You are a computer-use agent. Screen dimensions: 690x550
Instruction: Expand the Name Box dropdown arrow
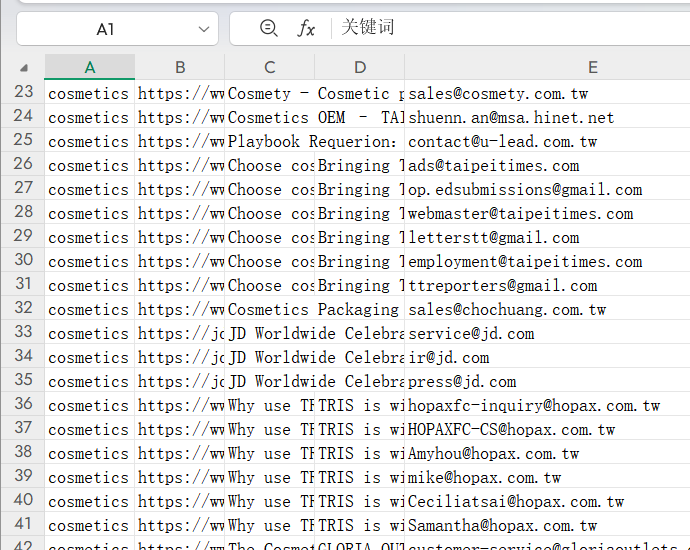click(203, 29)
